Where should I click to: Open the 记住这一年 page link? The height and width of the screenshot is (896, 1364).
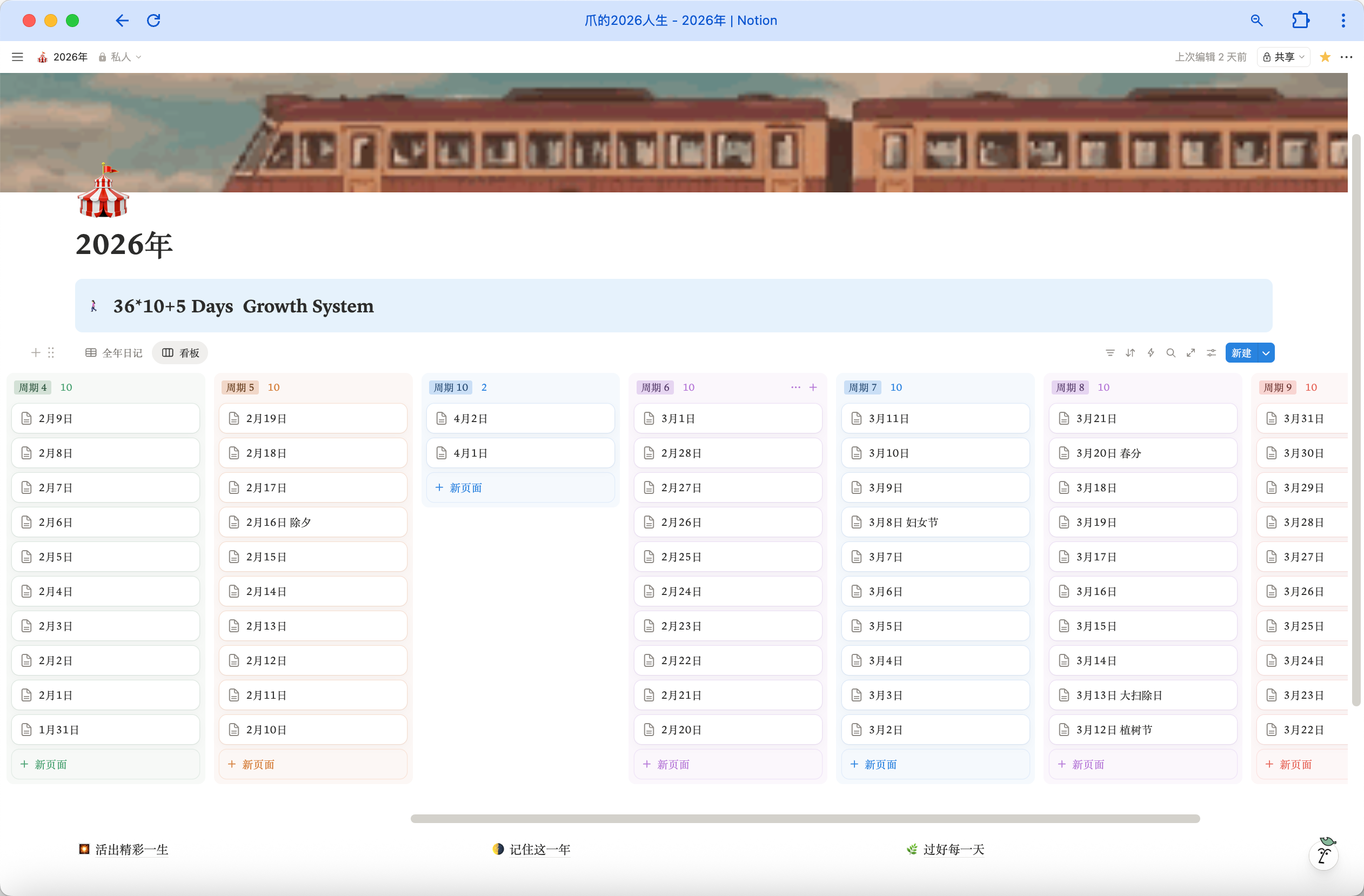539,849
